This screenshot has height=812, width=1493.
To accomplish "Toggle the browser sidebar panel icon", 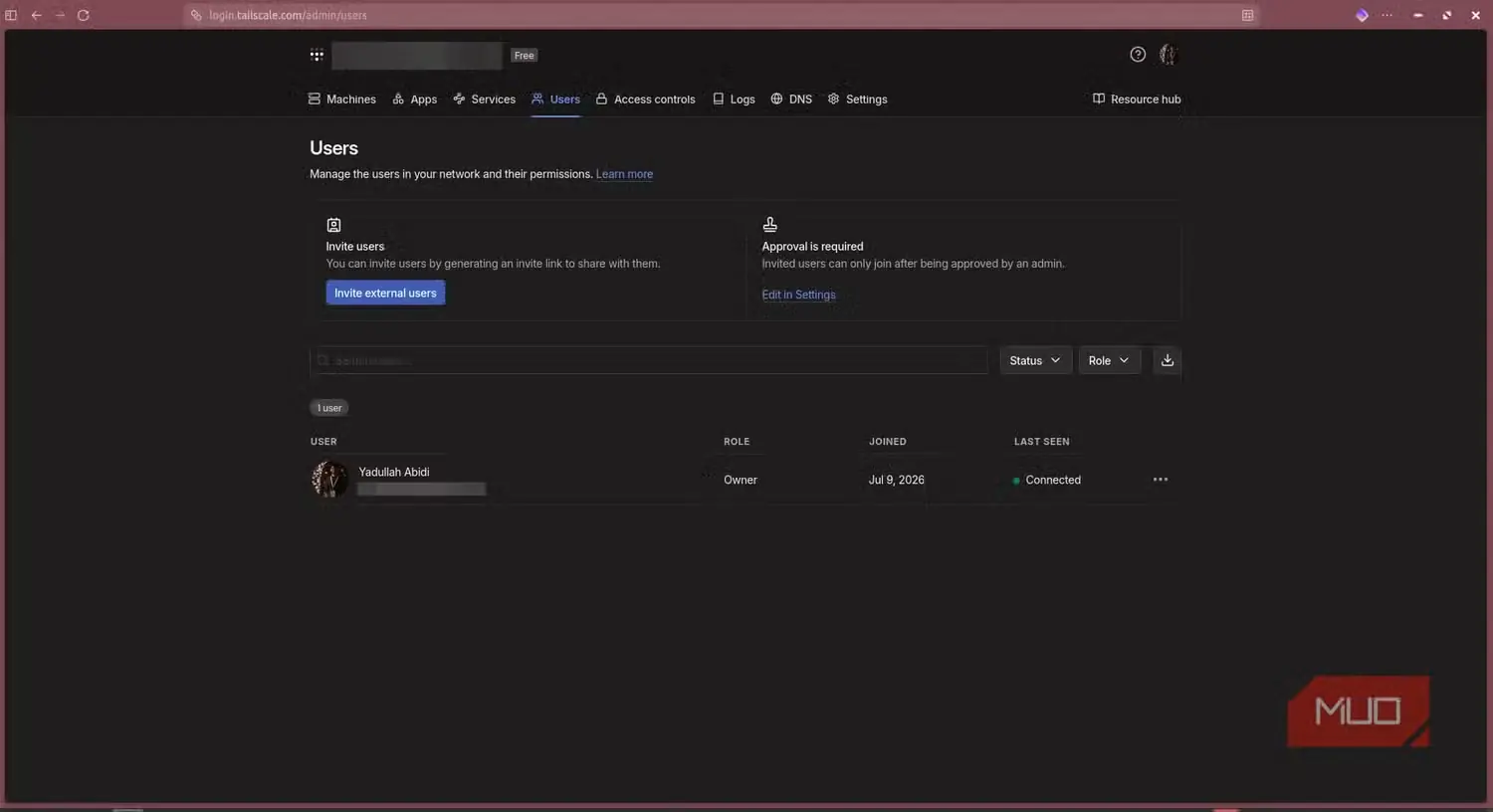I will 11,15.
